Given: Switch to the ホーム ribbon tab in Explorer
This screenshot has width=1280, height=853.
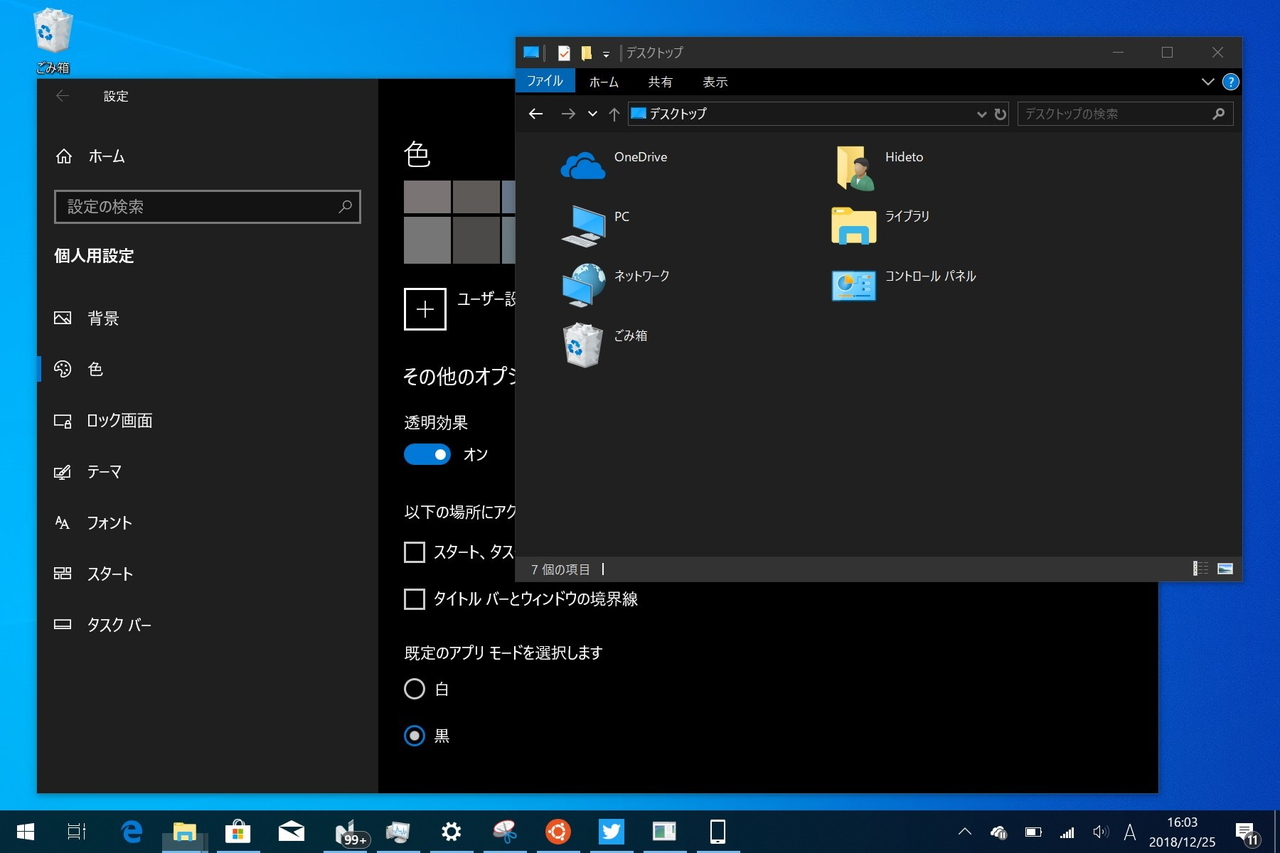Looking at the screenshot, I should tap(604, 82).
